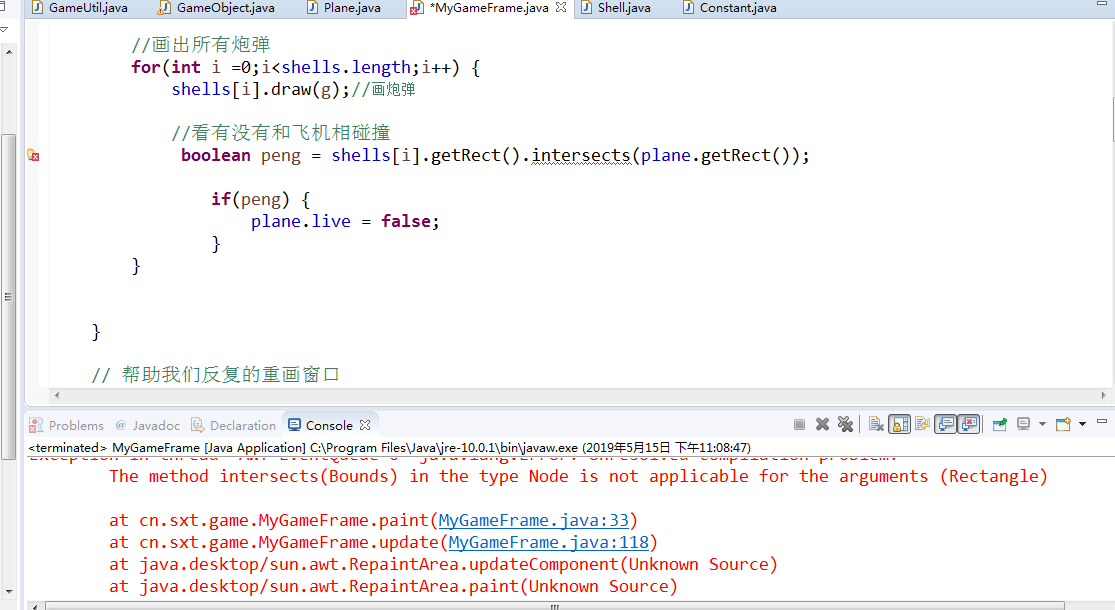Click the 'The method intersects(Bounds)' error message
Screen dimensions: 1115x610
pos(578,476)
